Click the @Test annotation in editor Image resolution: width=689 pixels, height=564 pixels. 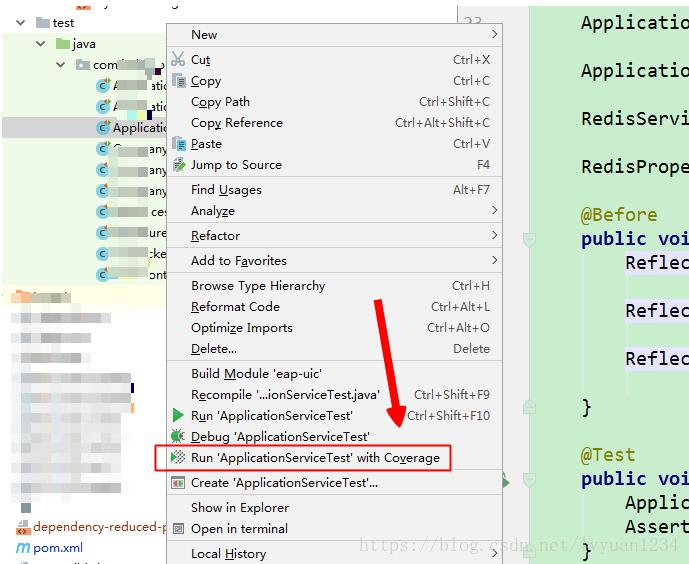[607, 455]
